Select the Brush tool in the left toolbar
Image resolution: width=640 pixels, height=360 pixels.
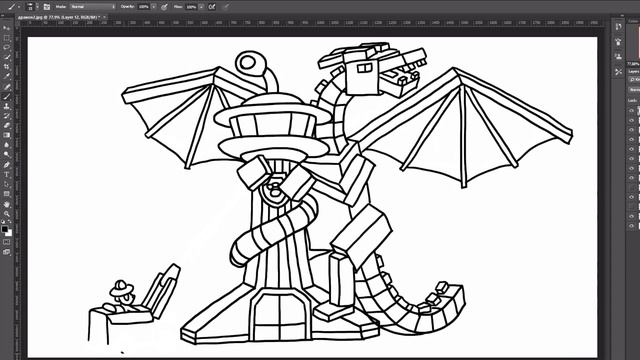[7, 97]
